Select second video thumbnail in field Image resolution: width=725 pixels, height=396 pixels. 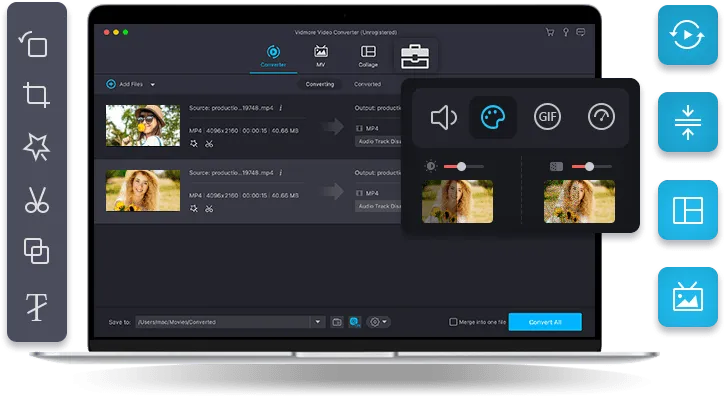tap(143, 191)
